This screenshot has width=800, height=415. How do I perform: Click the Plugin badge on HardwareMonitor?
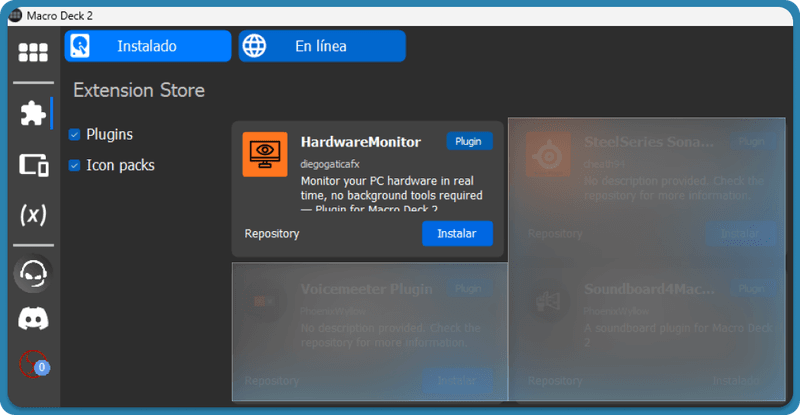(x=469, y=141)
